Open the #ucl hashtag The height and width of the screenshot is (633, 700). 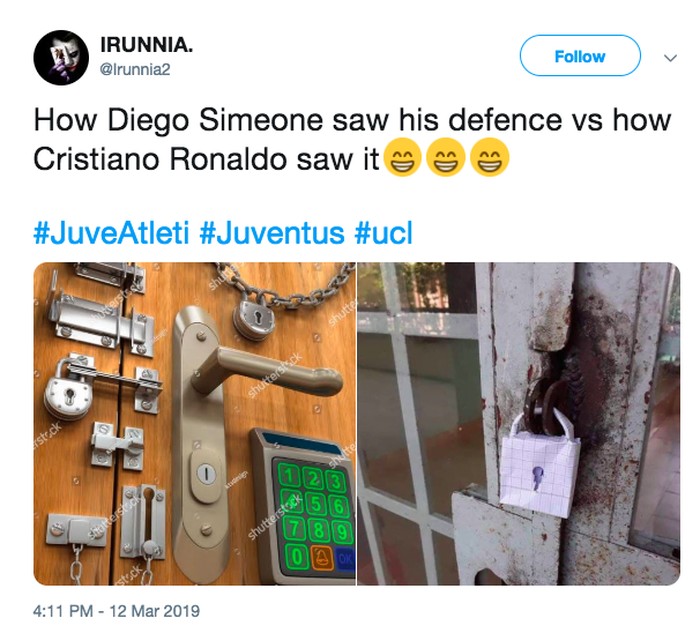pyautogui.click(x=384, y=233)
